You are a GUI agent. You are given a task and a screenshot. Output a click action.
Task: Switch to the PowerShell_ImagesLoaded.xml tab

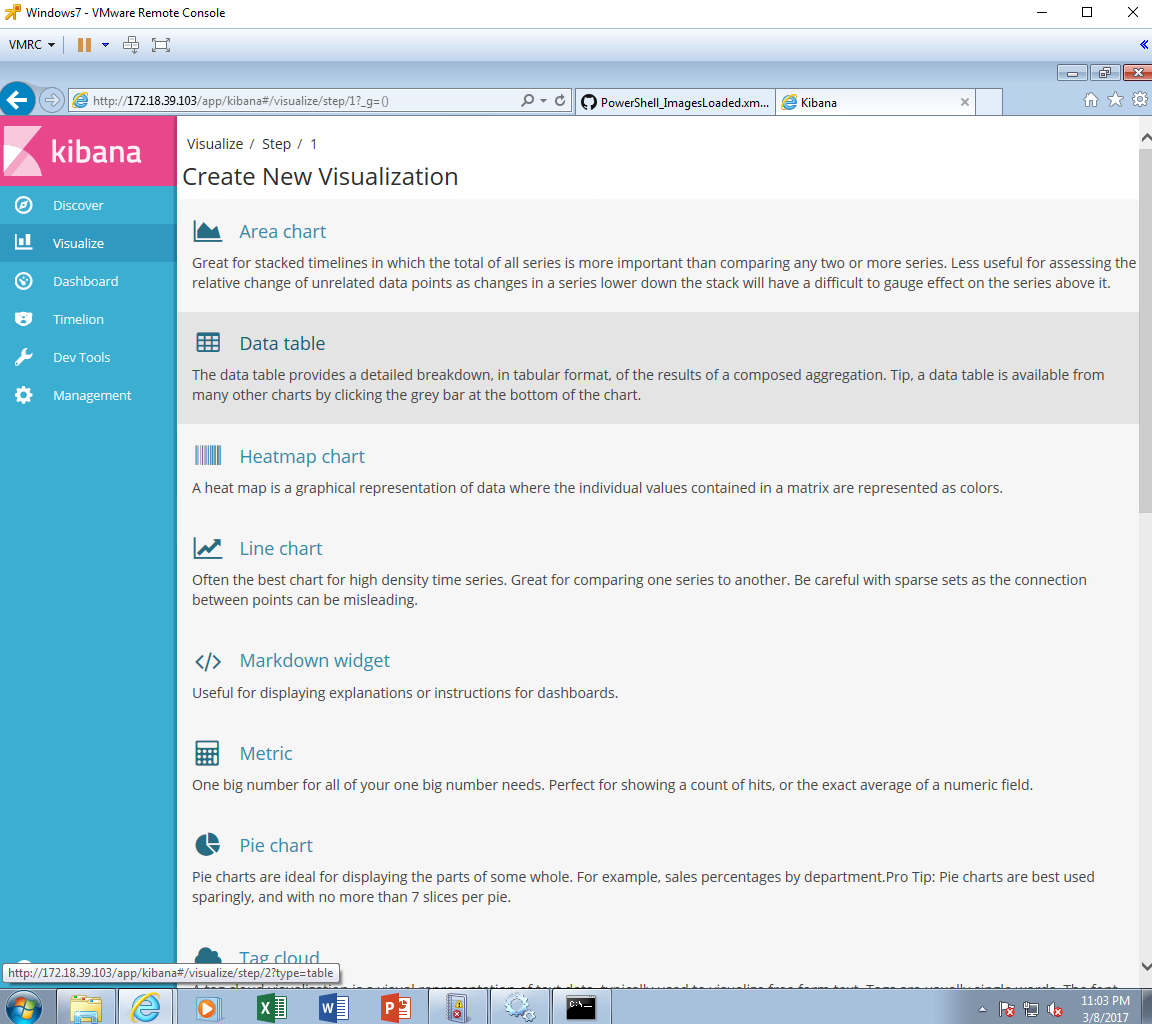(x=675, y=102)
